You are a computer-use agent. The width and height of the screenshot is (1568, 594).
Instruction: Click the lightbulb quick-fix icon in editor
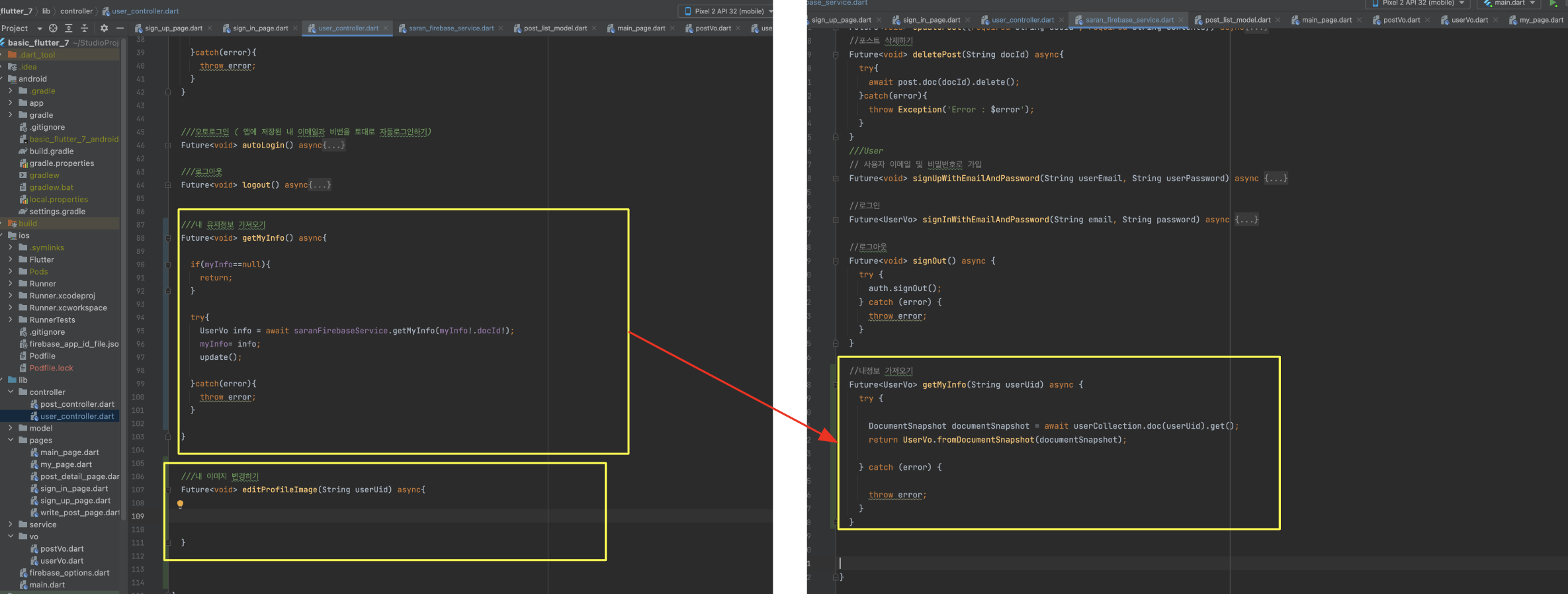point(180,504)
